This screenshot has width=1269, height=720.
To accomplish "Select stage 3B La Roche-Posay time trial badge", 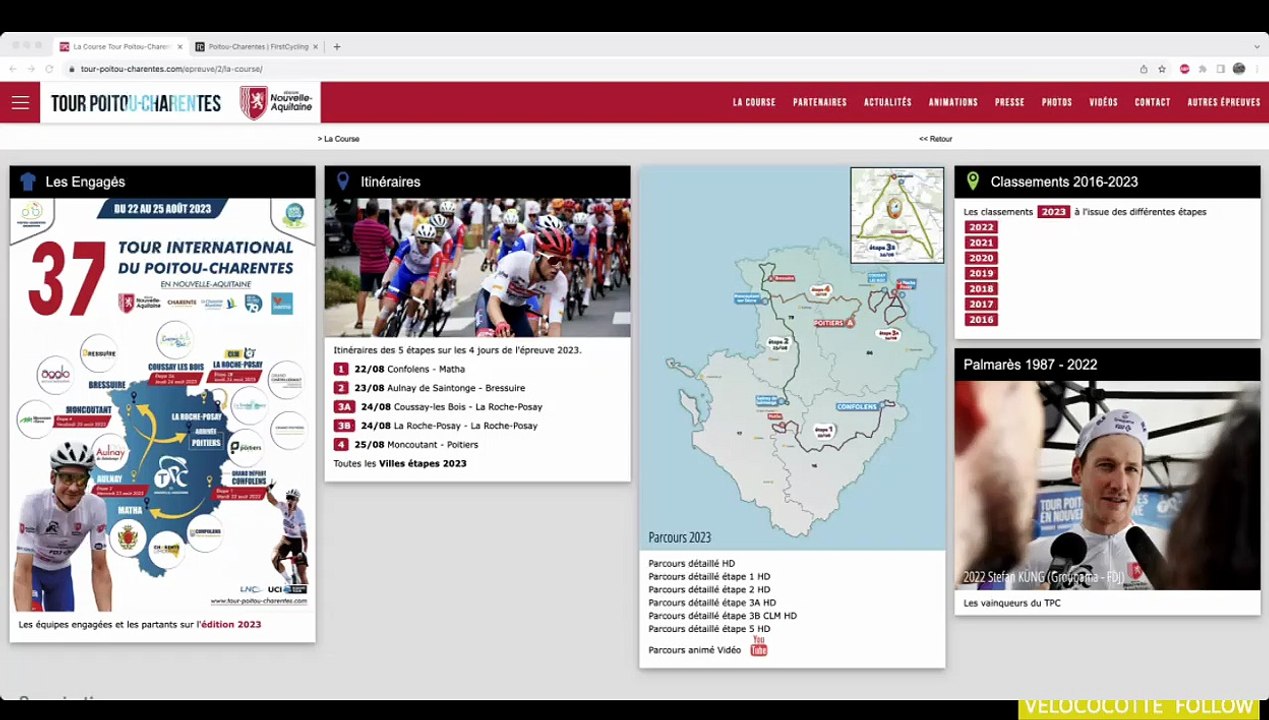I will coord(344,425).
